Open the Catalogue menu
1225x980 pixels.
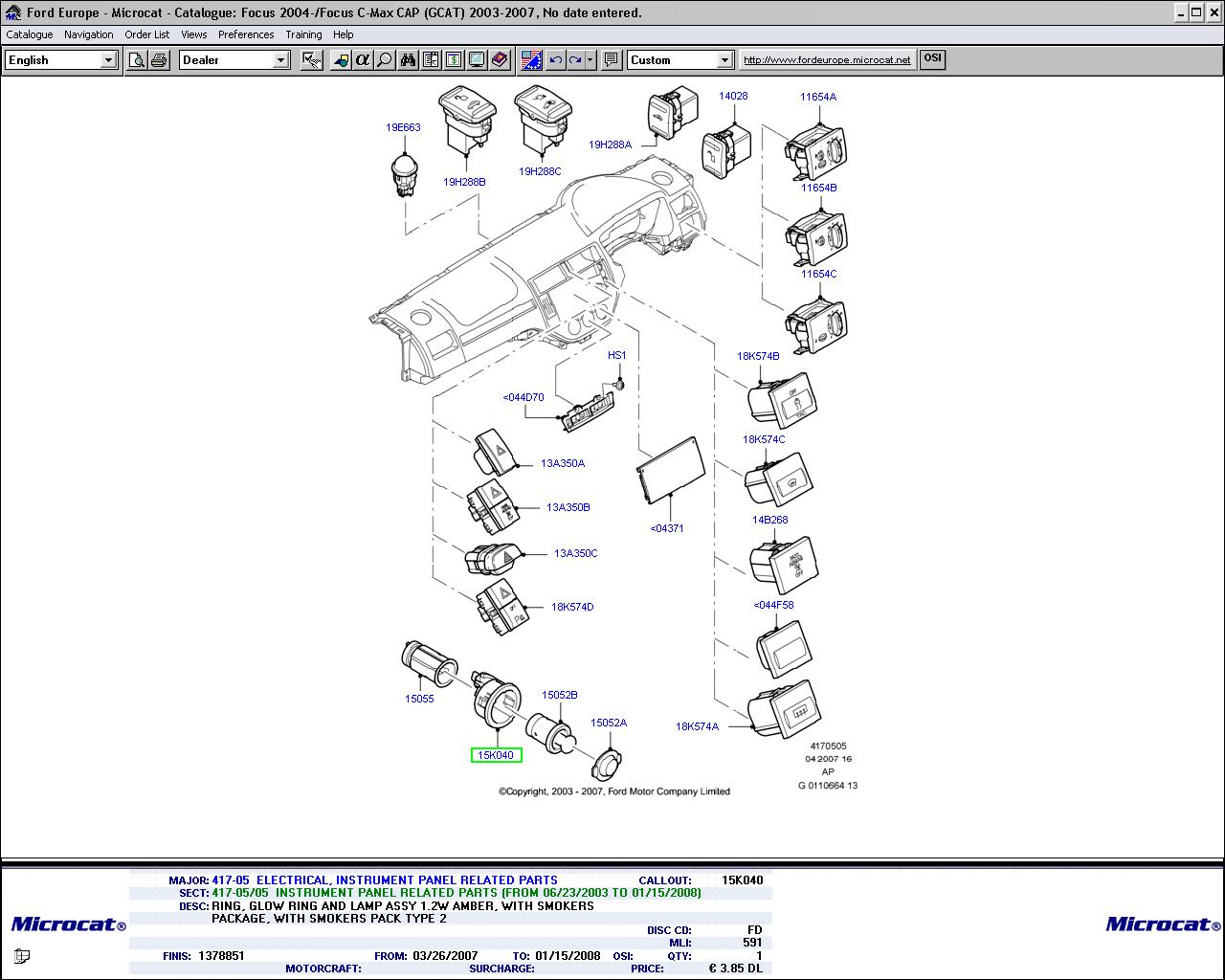pyautogui.click(x=30, y=34)
